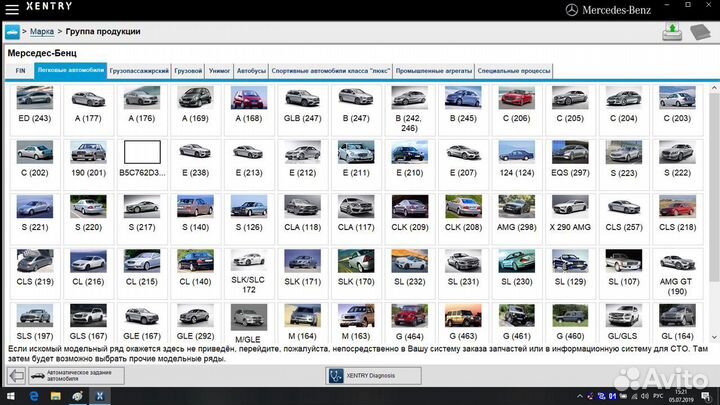Click the car home icon in breadcrumb
This screenshot has width=720, height=405.
pyautogui.click(x=12, y=32)
